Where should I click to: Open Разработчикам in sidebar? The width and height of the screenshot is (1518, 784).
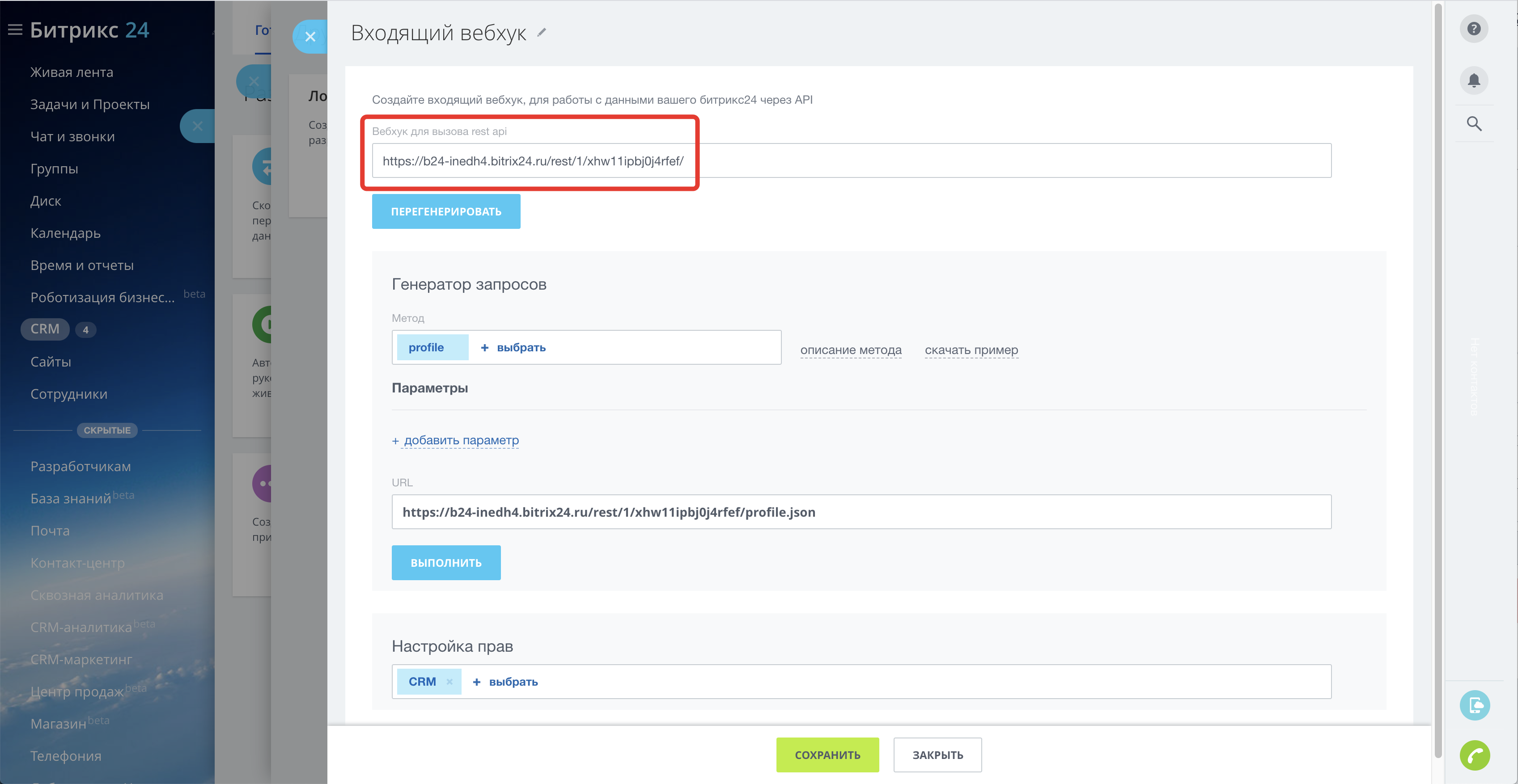click(x=81, y=467)
